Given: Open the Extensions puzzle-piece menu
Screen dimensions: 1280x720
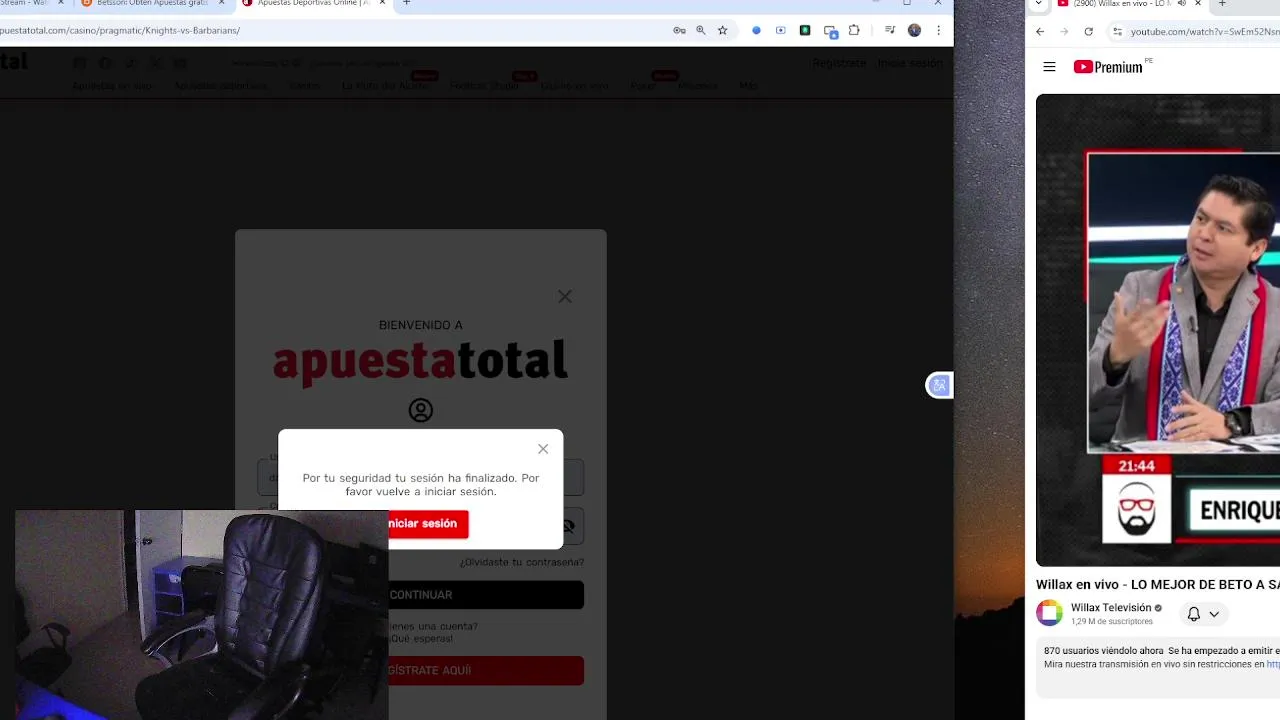Looking at the screenshot, I should pyautogui.click(x=854, y=30).
